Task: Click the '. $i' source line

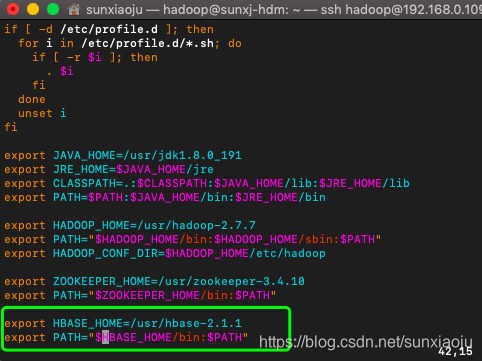Action: coord(60,71)
